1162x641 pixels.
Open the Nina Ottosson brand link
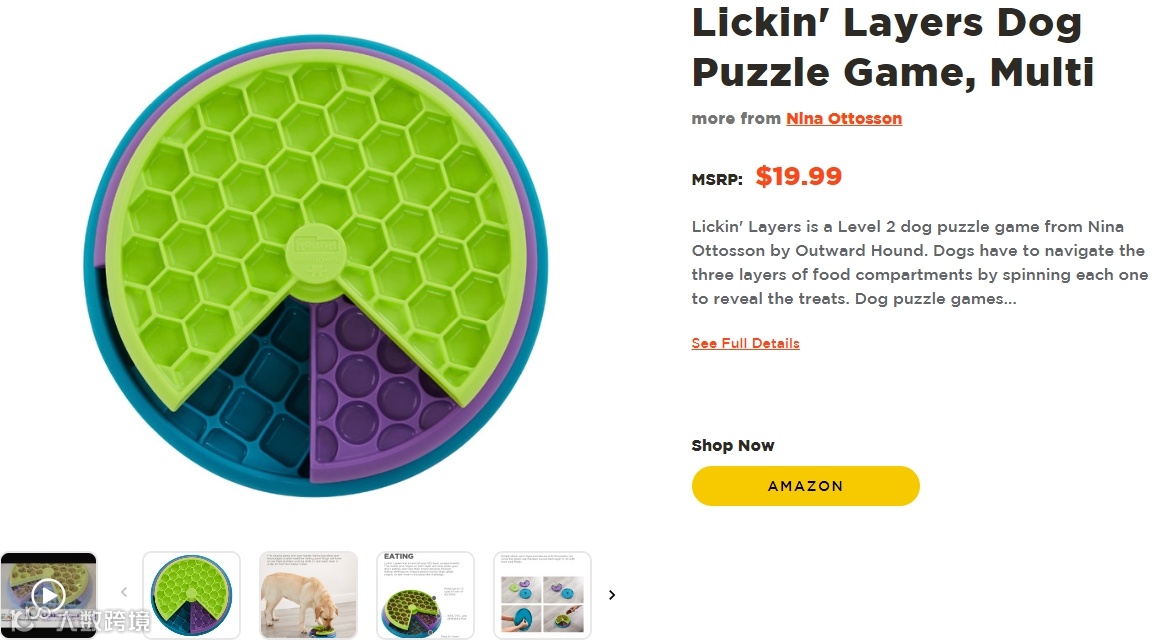pyautogui.click(x=843, y=118)
